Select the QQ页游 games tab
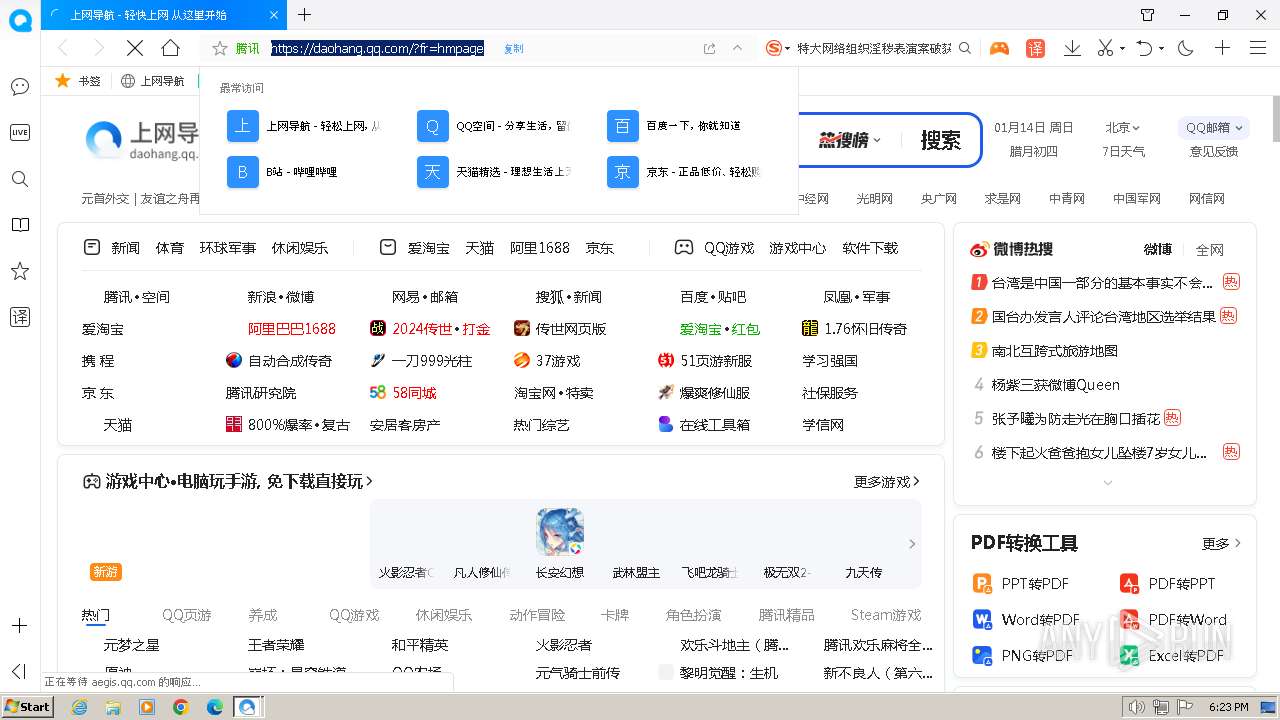The image size is (1280, 720). tap(187, 615)
